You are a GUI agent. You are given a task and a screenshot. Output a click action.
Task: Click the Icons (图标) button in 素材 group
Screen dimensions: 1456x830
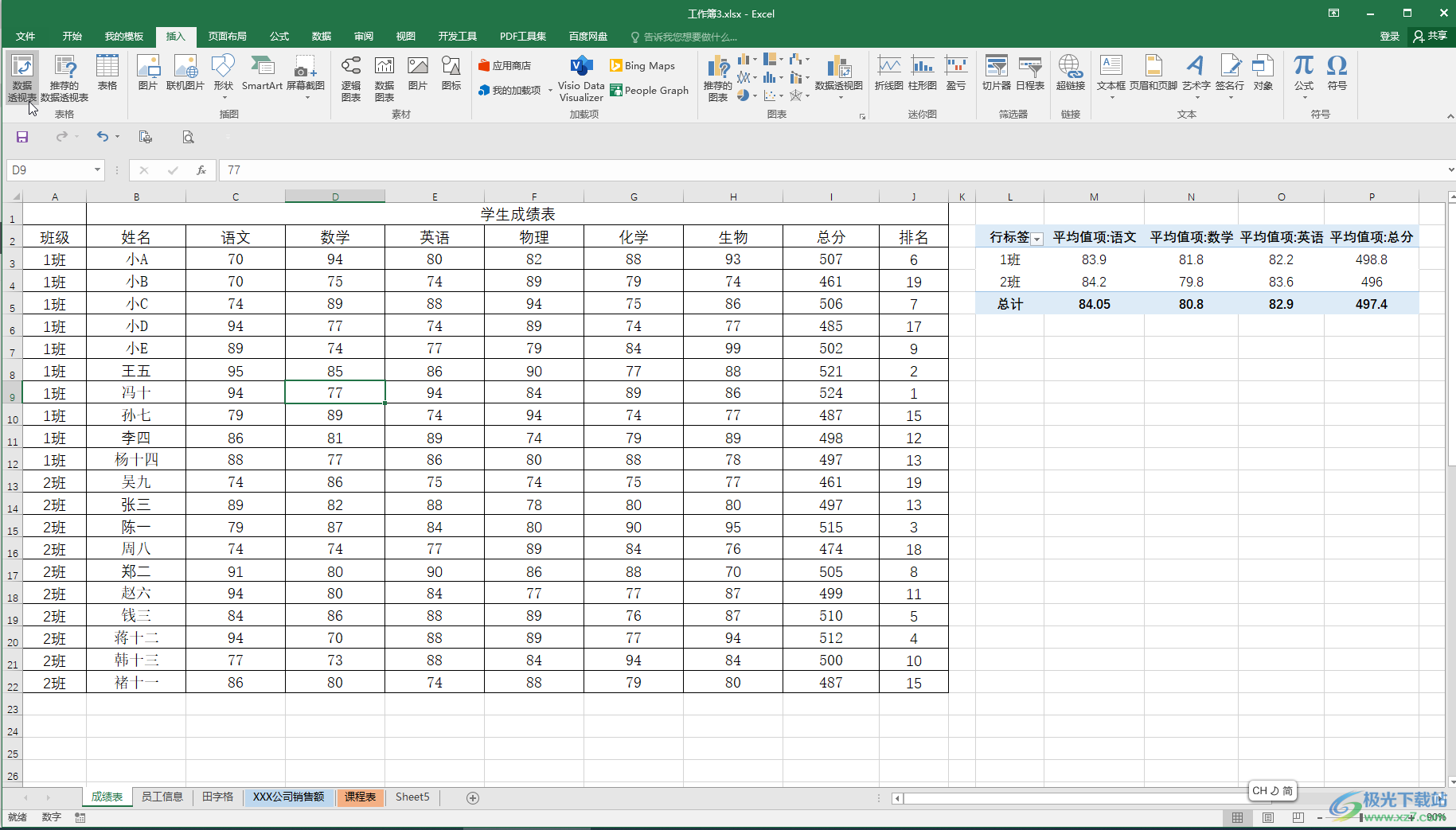[x=451, y=72]
